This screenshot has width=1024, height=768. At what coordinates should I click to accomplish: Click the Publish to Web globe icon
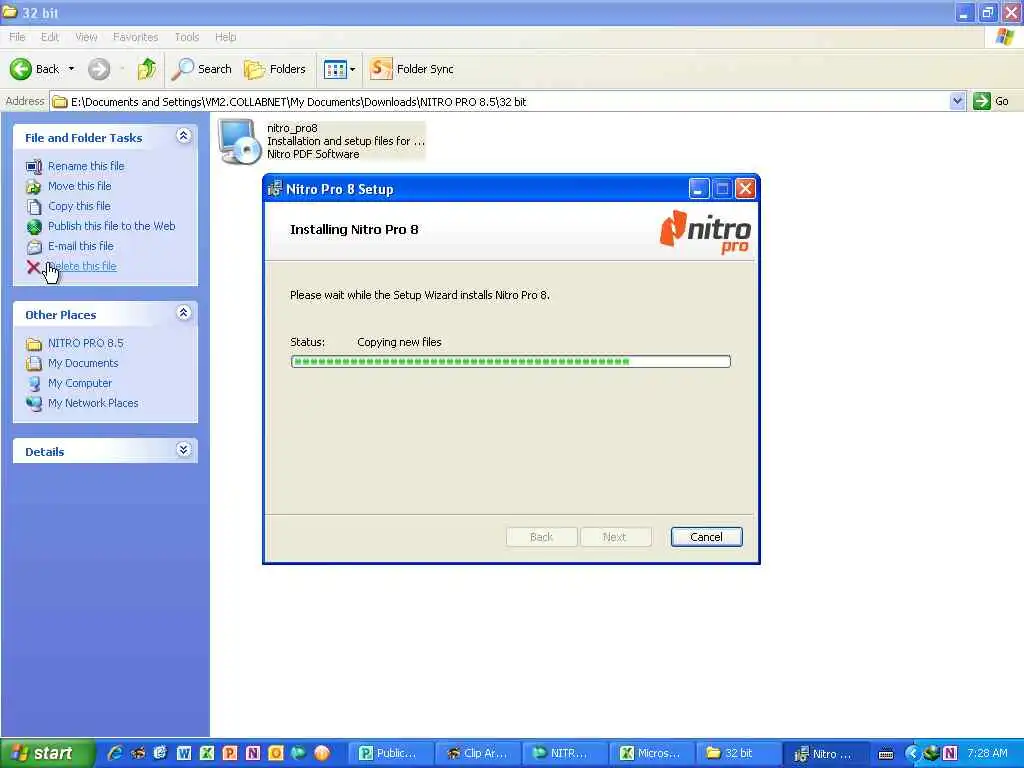[34, 227]
